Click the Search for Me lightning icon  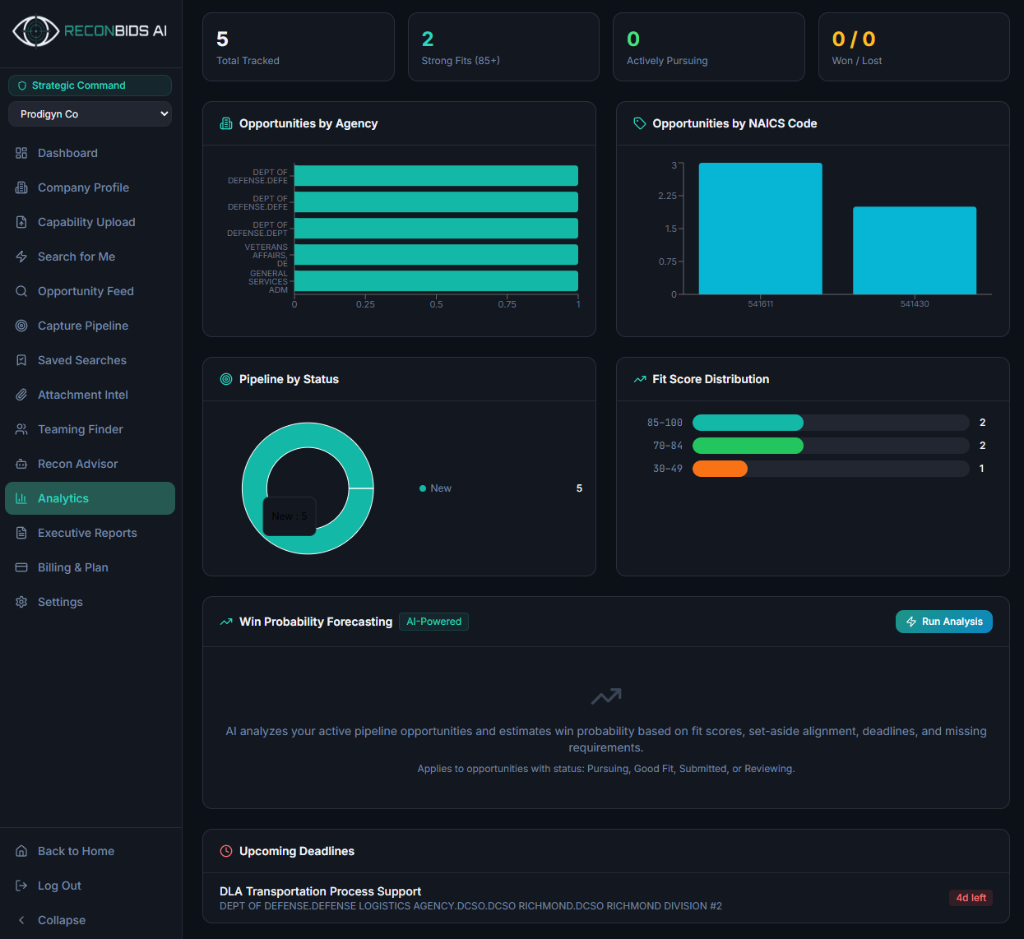[22, 257]
